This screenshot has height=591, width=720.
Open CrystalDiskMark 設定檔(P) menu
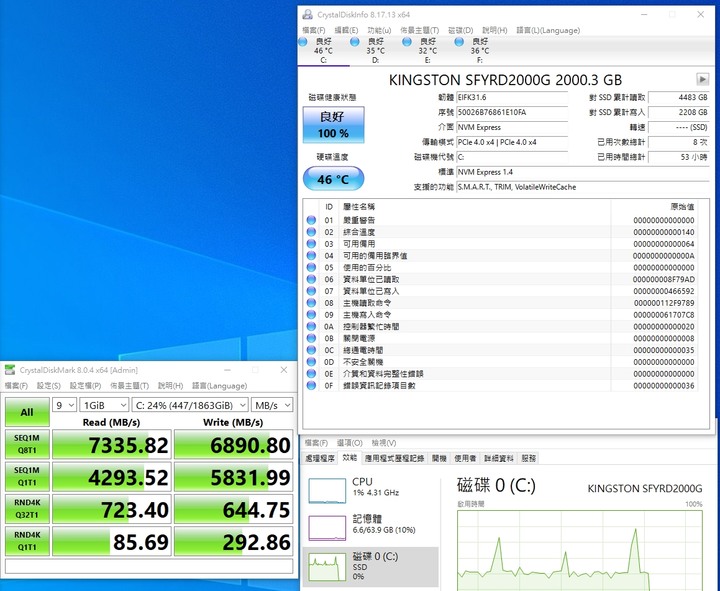pyautogui.click(x=85, y=386)
